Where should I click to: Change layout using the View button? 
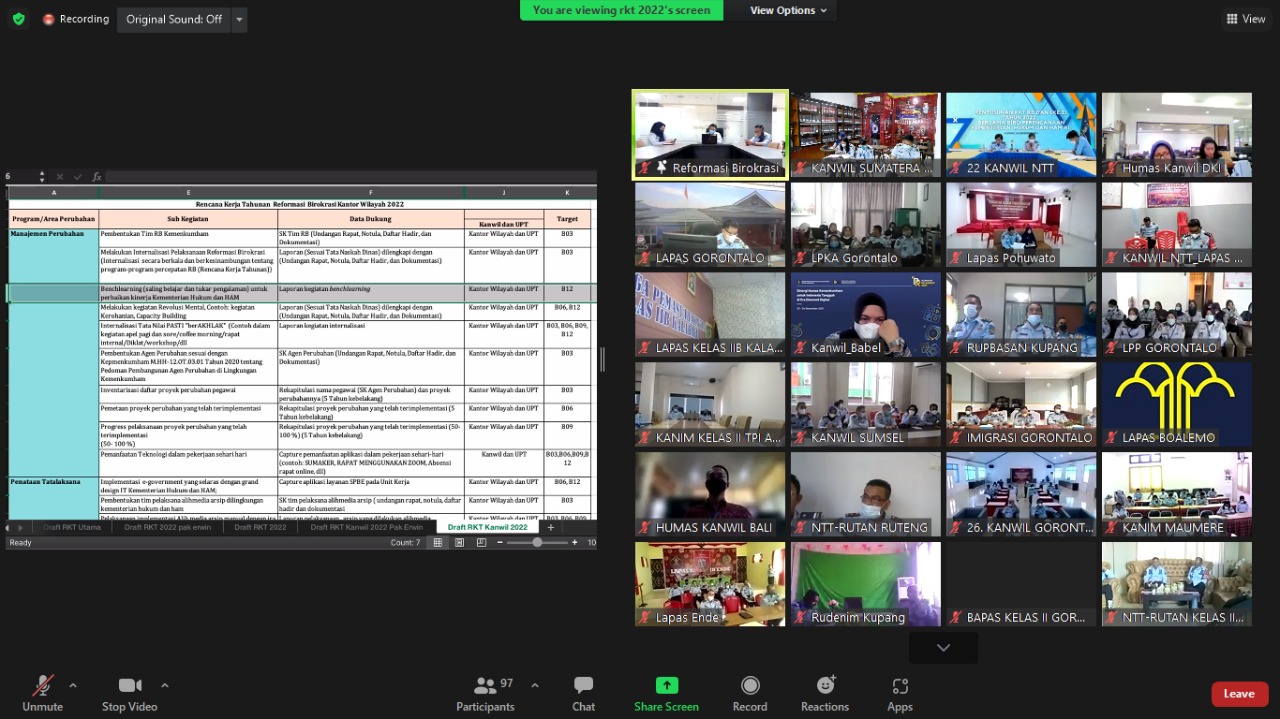(x=1246, y=19)
